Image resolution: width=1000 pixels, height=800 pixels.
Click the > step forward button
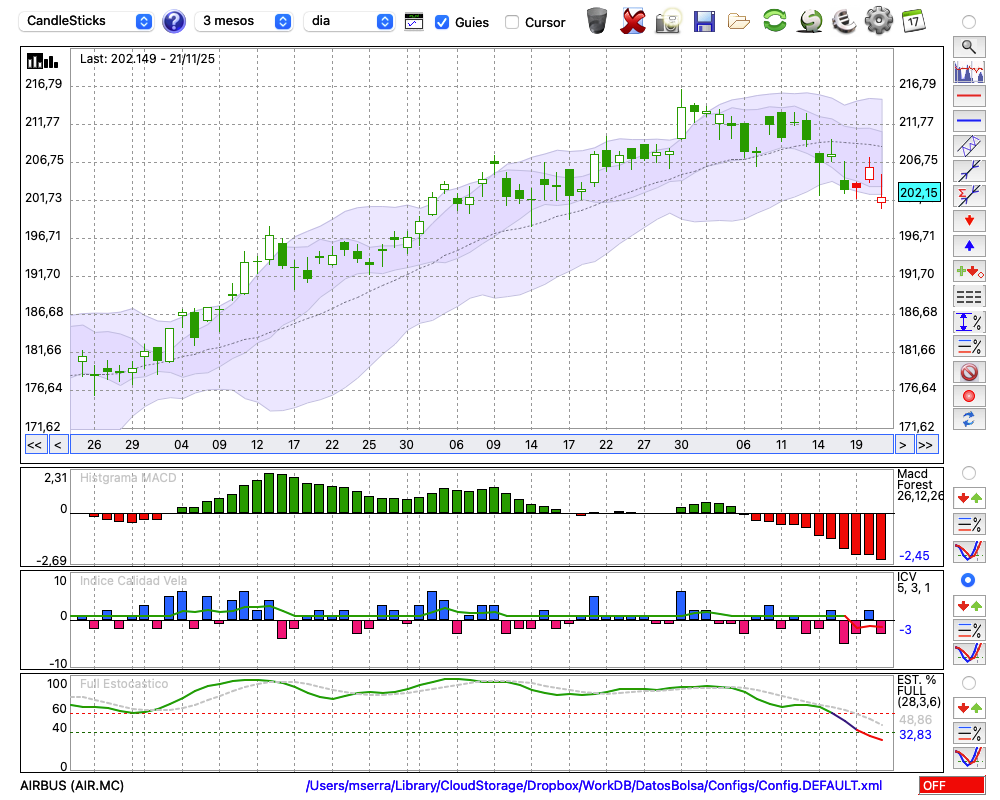coord(902,445)
